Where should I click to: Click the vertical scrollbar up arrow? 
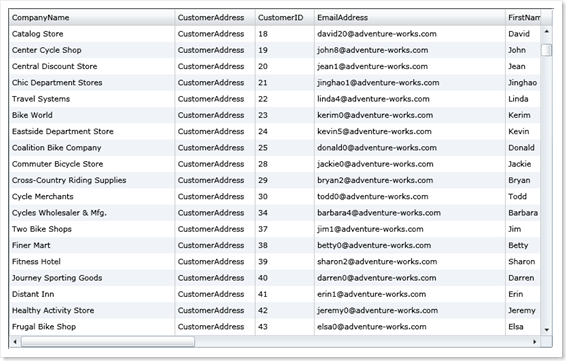tap(547, 31)
